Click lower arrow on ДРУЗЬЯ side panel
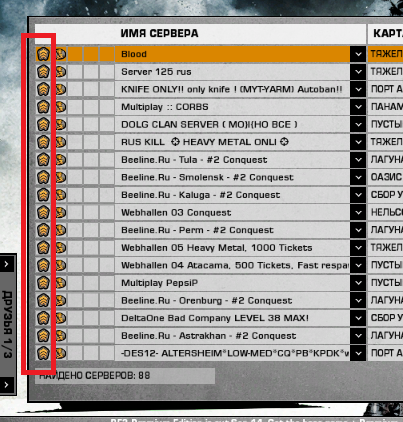The image size is (403, 422). click(x=7, y=385)
